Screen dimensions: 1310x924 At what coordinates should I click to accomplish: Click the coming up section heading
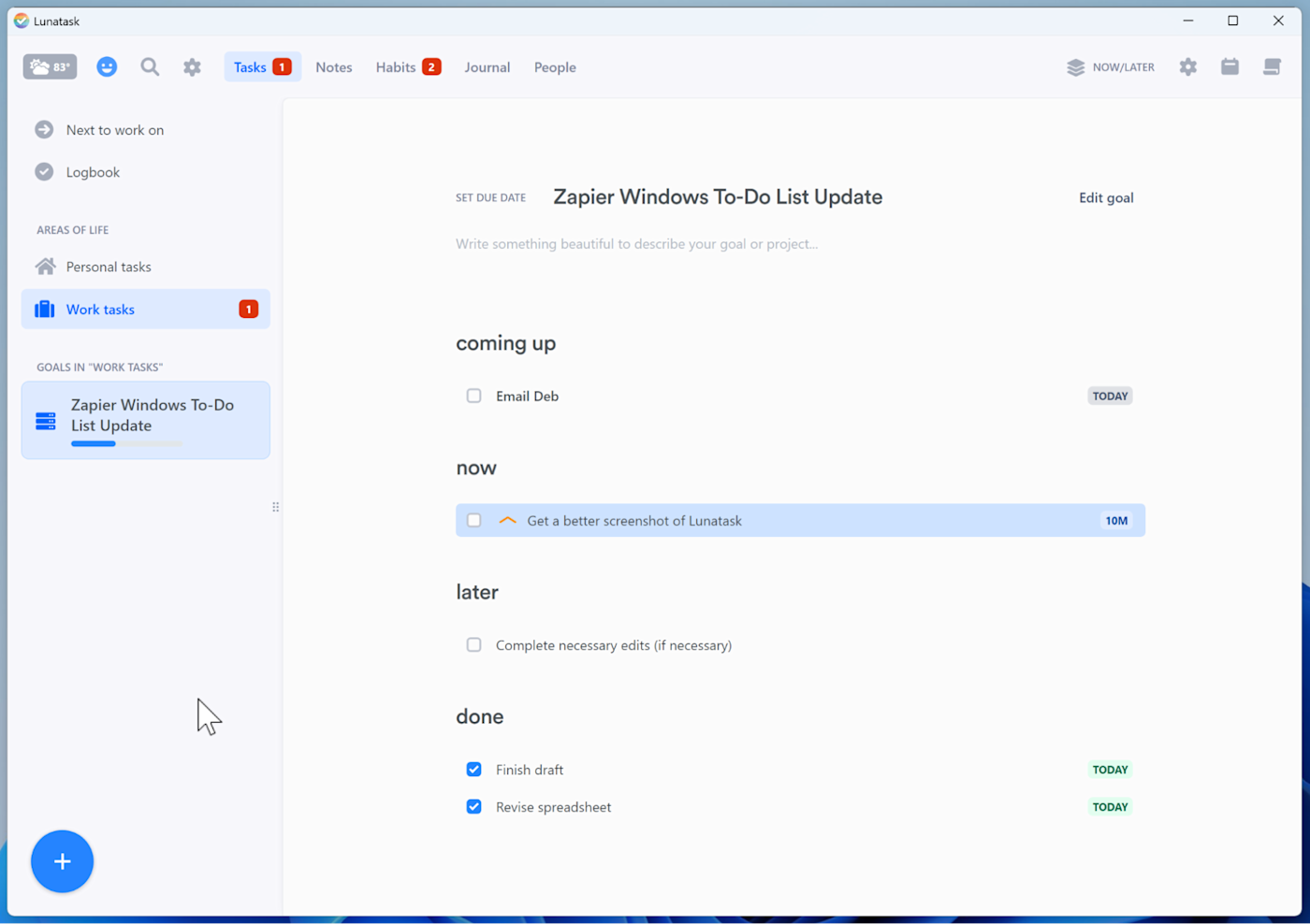[506, 343]
